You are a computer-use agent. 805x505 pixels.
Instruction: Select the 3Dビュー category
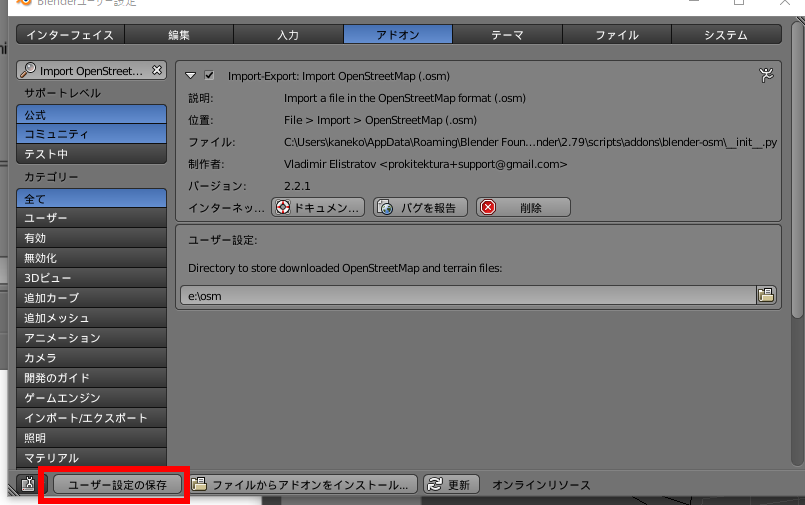91,278
